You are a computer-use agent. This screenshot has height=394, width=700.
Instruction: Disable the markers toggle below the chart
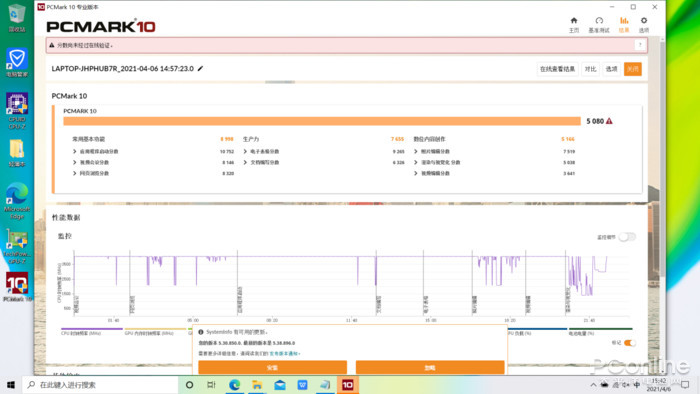pos(629,343)
